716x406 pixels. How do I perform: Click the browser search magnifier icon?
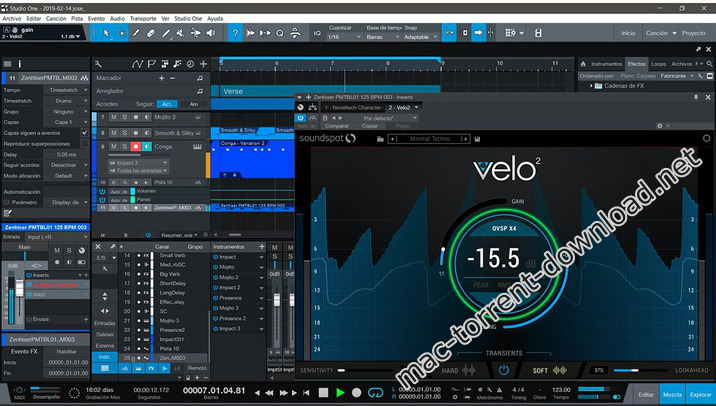click(x=709, y=64)
